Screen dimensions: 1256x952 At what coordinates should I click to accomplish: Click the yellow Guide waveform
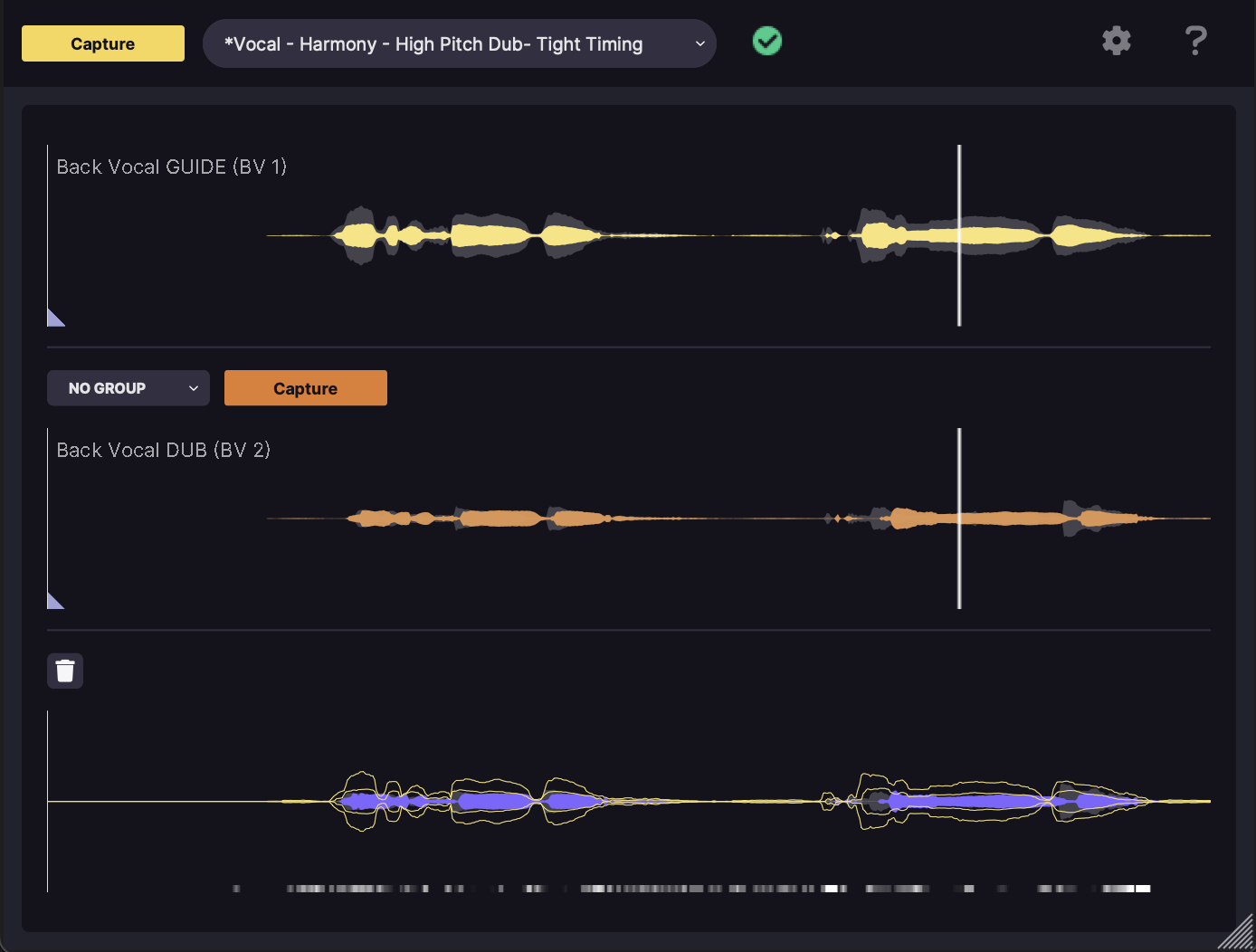coord(489,235)
